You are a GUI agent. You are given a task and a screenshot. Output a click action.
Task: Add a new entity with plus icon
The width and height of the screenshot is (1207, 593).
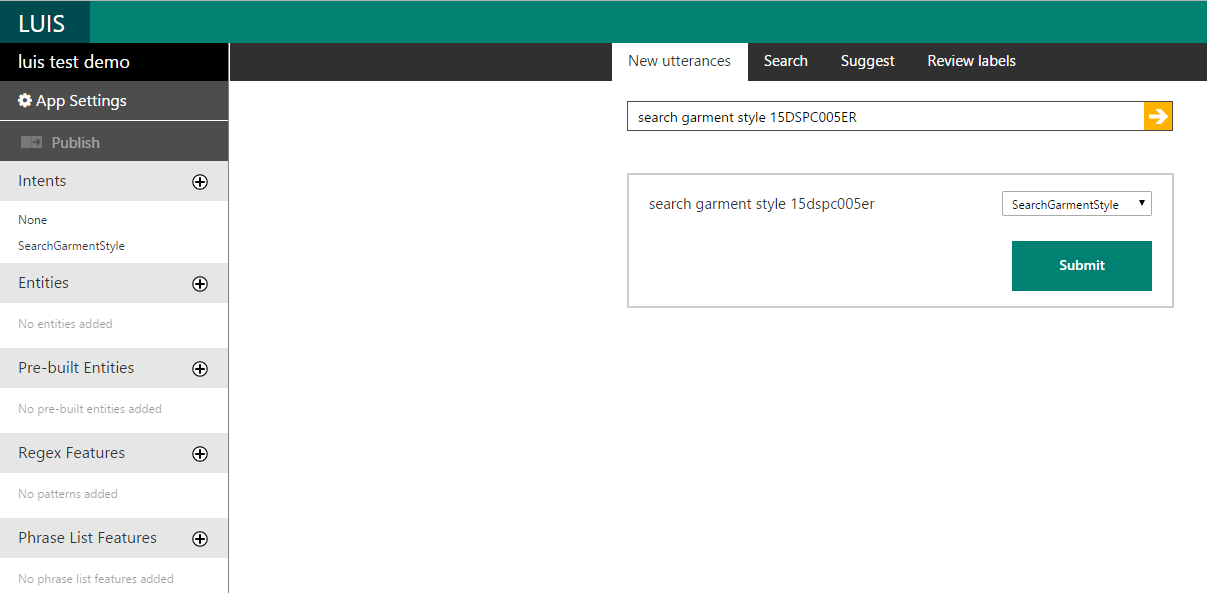click(200, 284)
